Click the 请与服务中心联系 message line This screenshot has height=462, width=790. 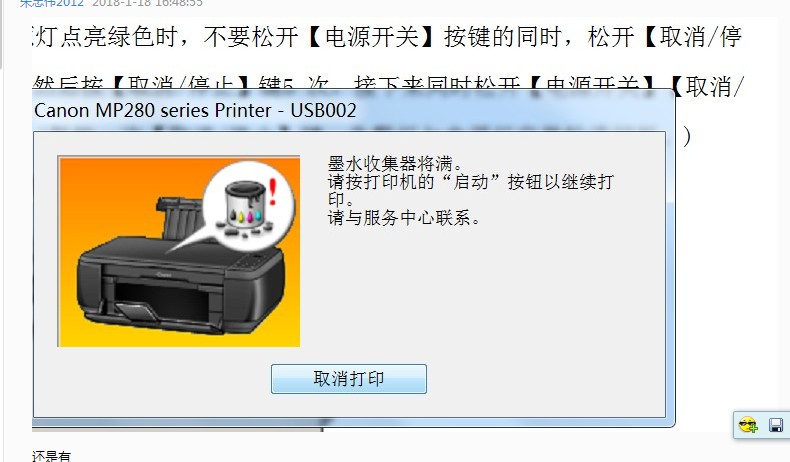[x=404, y=218]
